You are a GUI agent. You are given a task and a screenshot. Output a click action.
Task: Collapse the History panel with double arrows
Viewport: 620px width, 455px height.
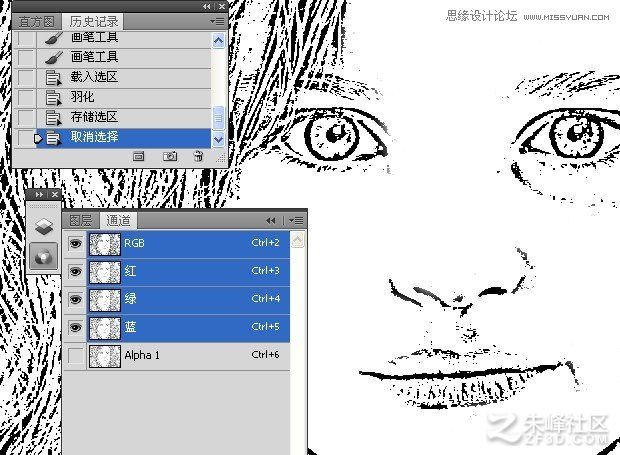point(207,6)
